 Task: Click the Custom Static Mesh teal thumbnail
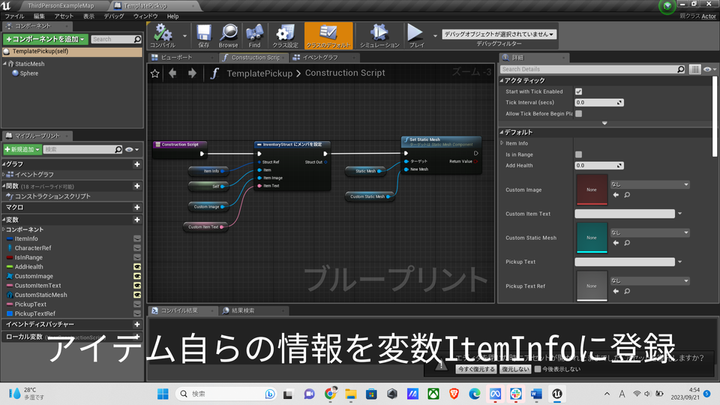pyautogui.click(x=594, y=236)
